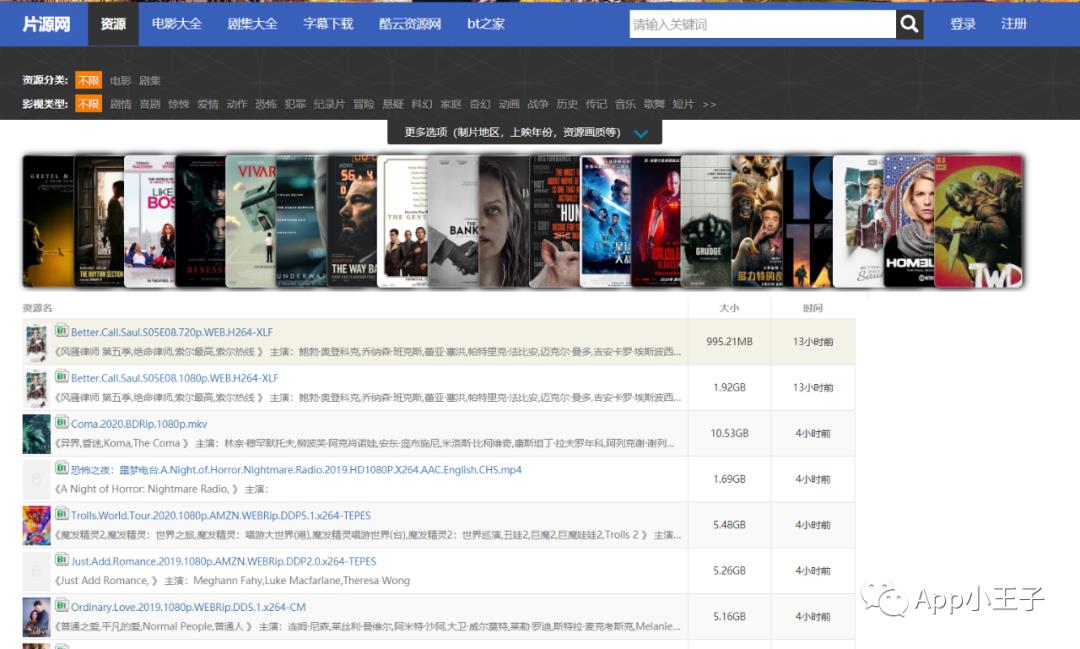
Task: Click the 登录 login link
Action: (963, 24)
